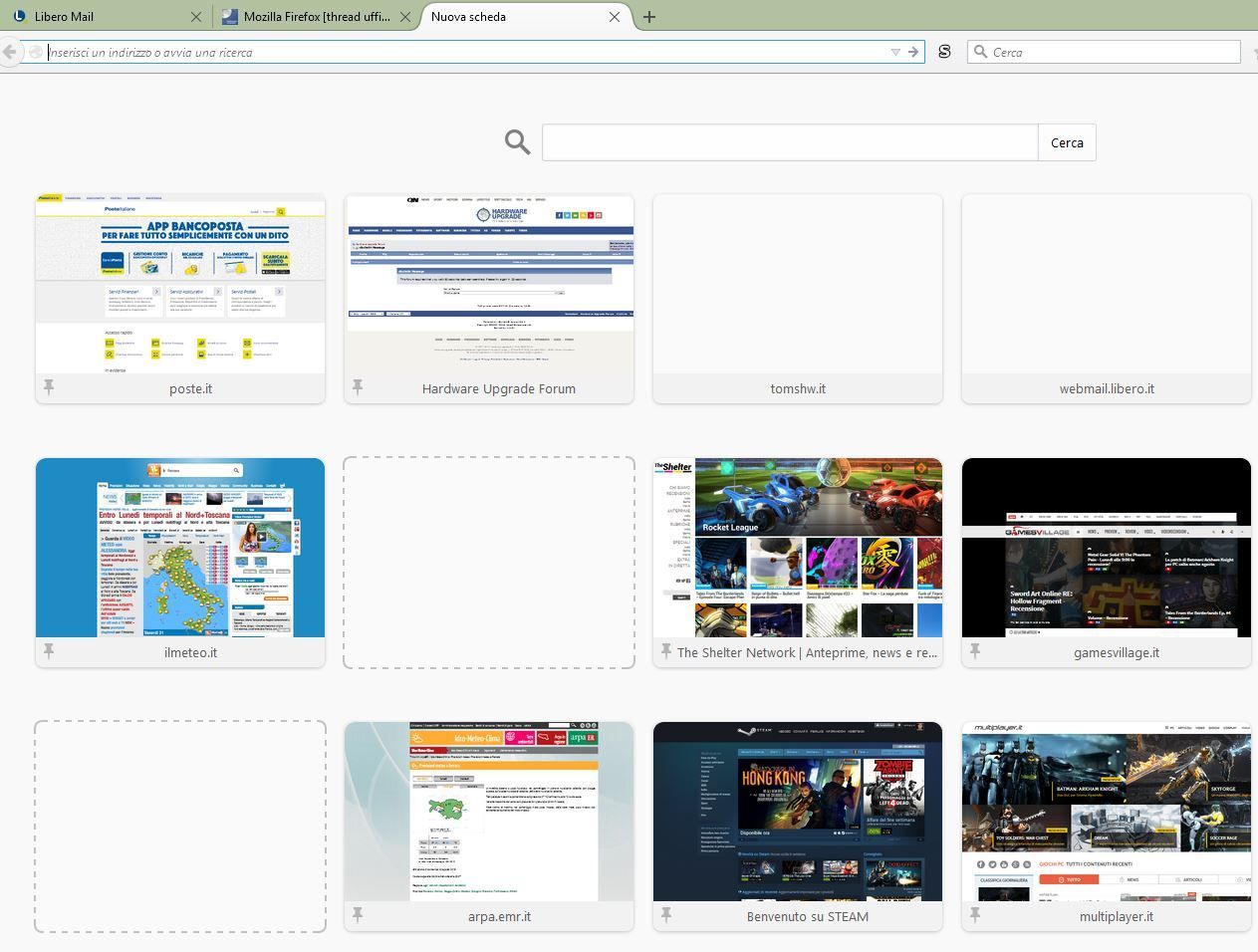Open address bar history dropdown arrow

pyautogui.click(x=894, y=52)
